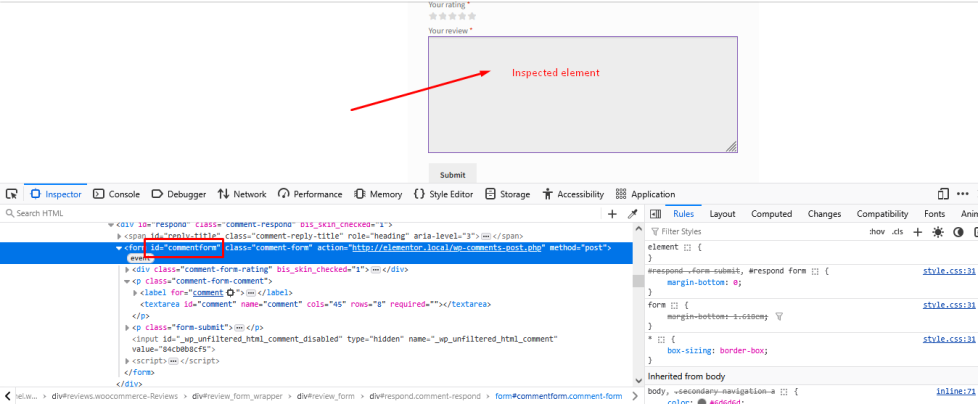Click the eyedropper color picker icon
The image size is (978, 404).
coord(632,214)
